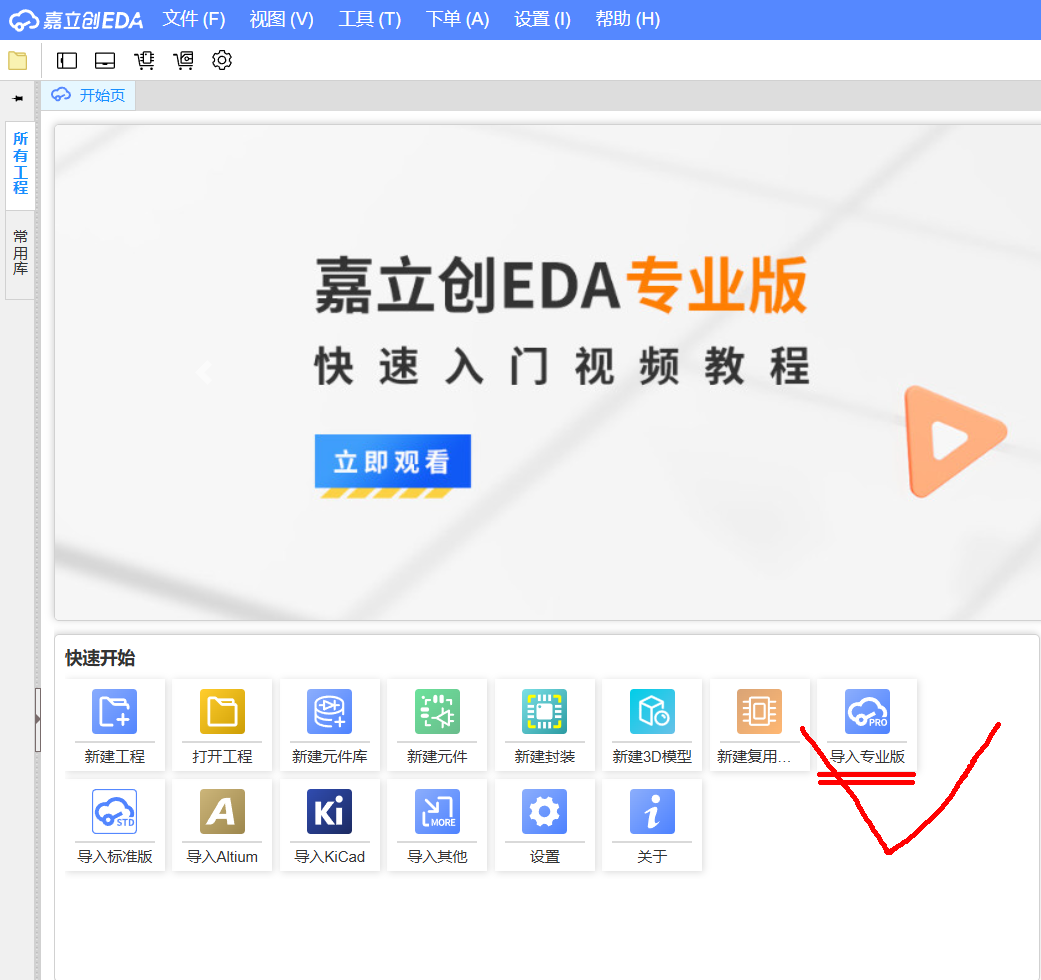Pin the sidebar with the pin icon
The width and height of the screenshot is (1041, 980).
(17, 98)
